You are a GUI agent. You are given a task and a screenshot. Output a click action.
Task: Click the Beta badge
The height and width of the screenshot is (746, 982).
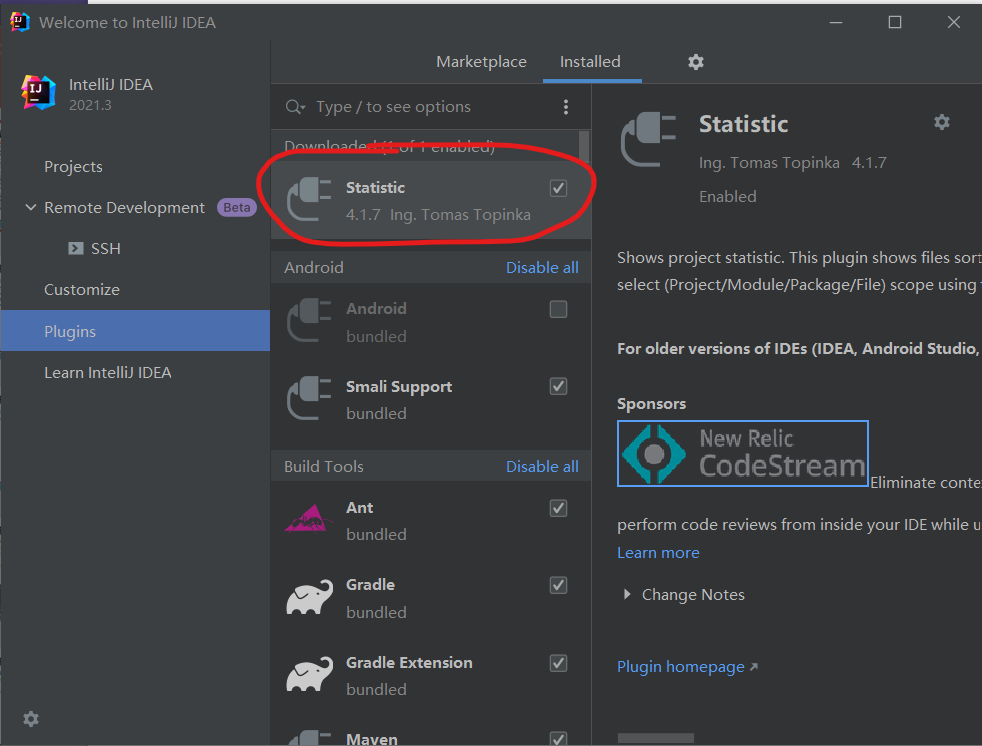coord(237,207)
